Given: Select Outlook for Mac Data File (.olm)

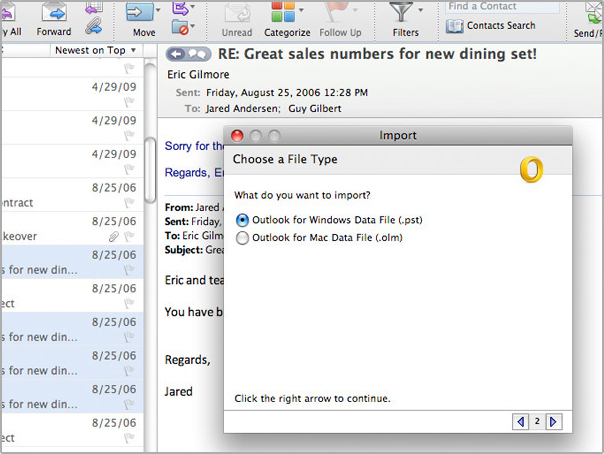Looking at the screenshot, I should 242,238.
